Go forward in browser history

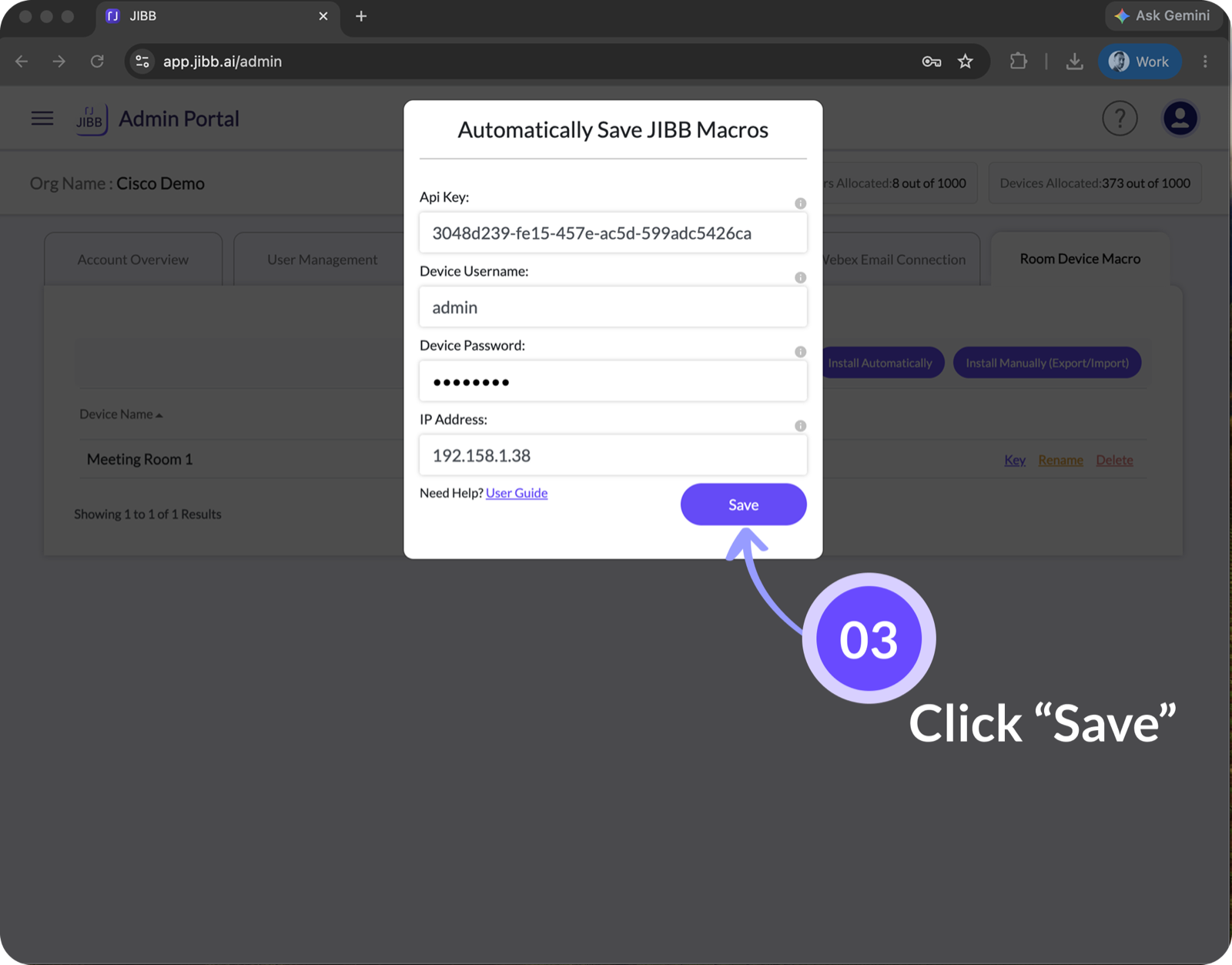[x=59, y=62]
